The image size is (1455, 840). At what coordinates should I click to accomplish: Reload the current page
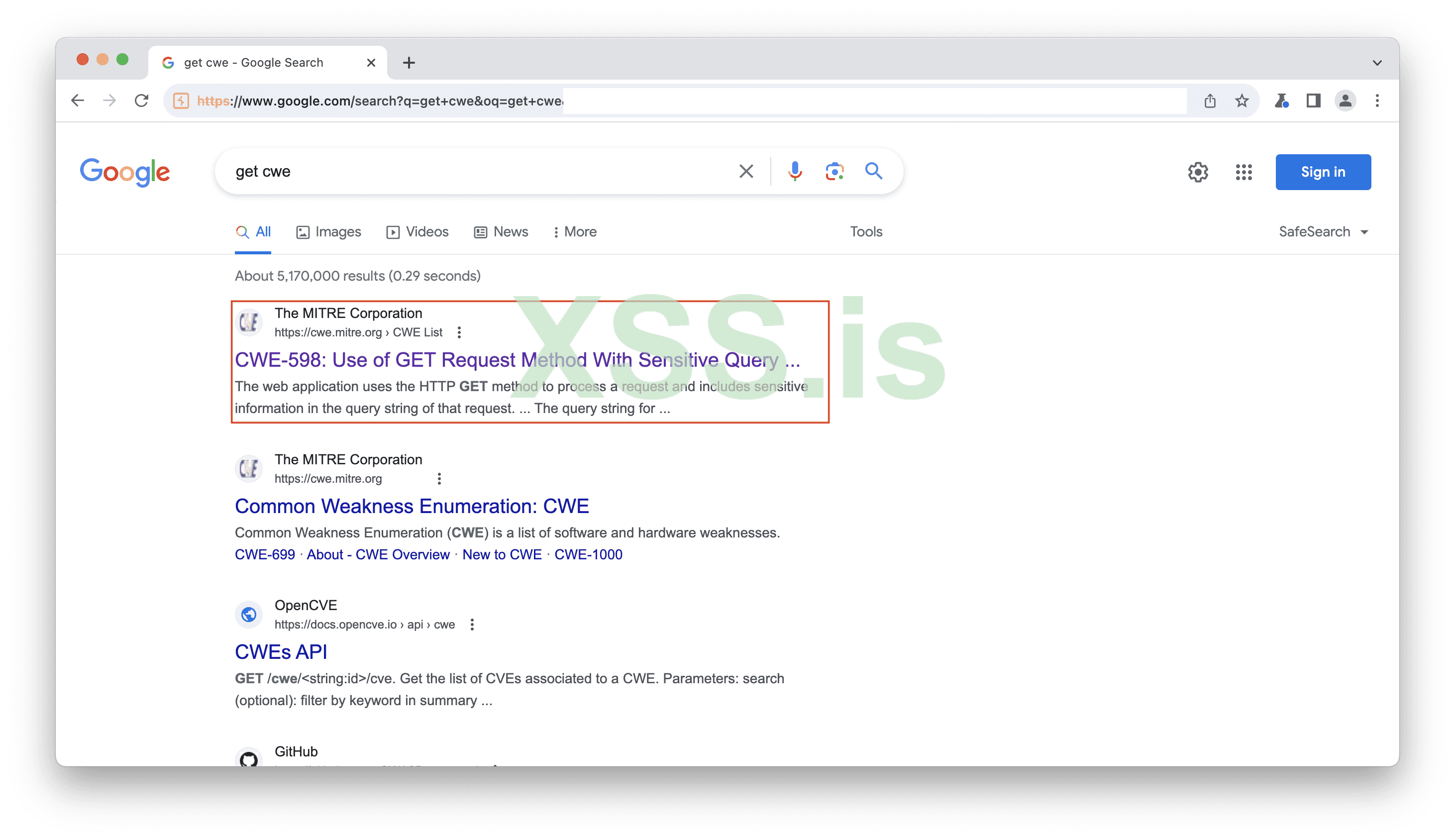[141, 101]
